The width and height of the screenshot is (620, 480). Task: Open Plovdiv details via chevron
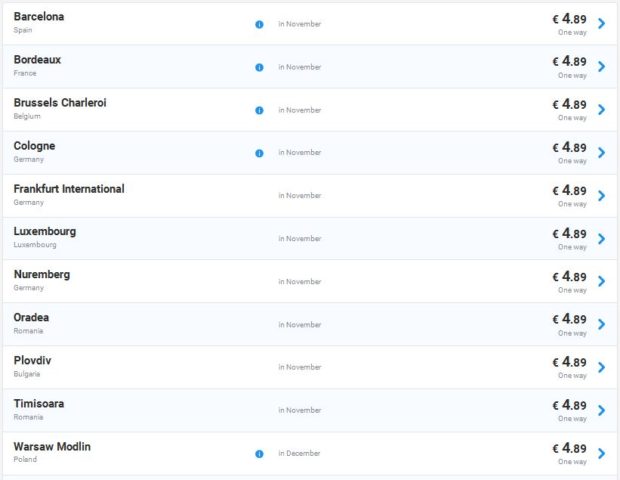click(x=601, y=368)
